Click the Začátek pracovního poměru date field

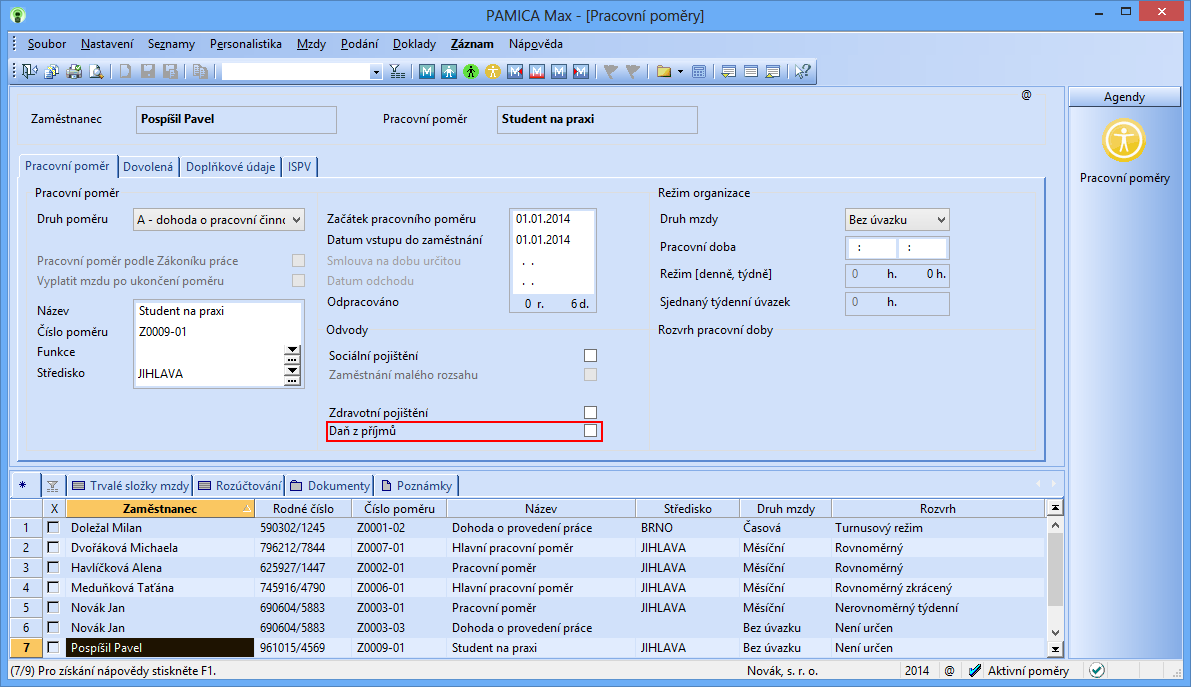[x=552, y=219]
